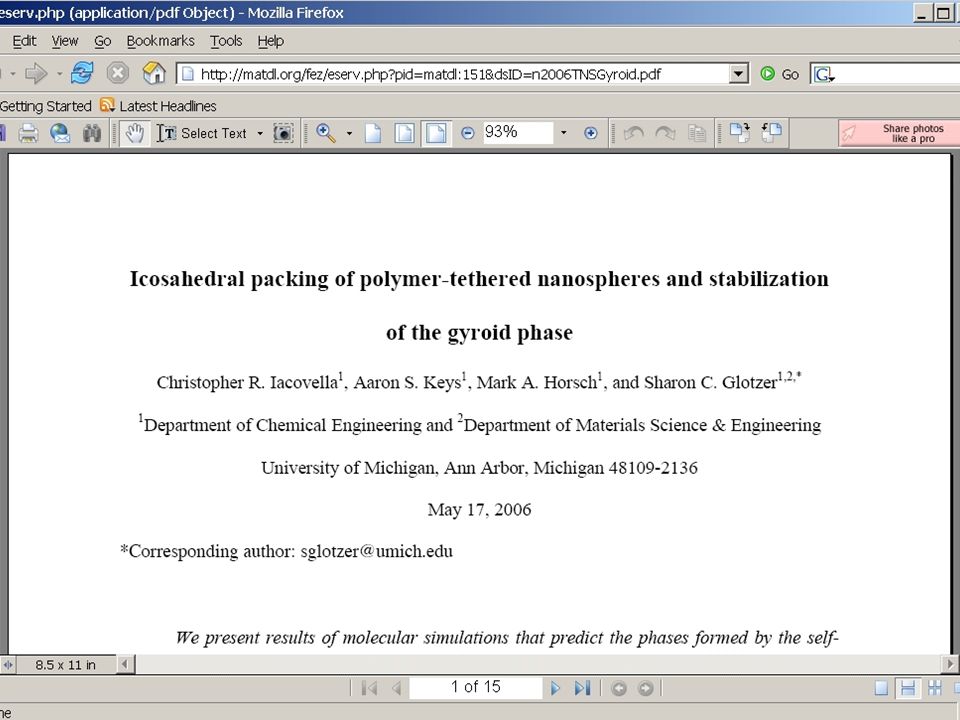Open the Select Text tool dropdown arrow
The width and height of the screenshot is (960, 720).
(x=260, y=133)
